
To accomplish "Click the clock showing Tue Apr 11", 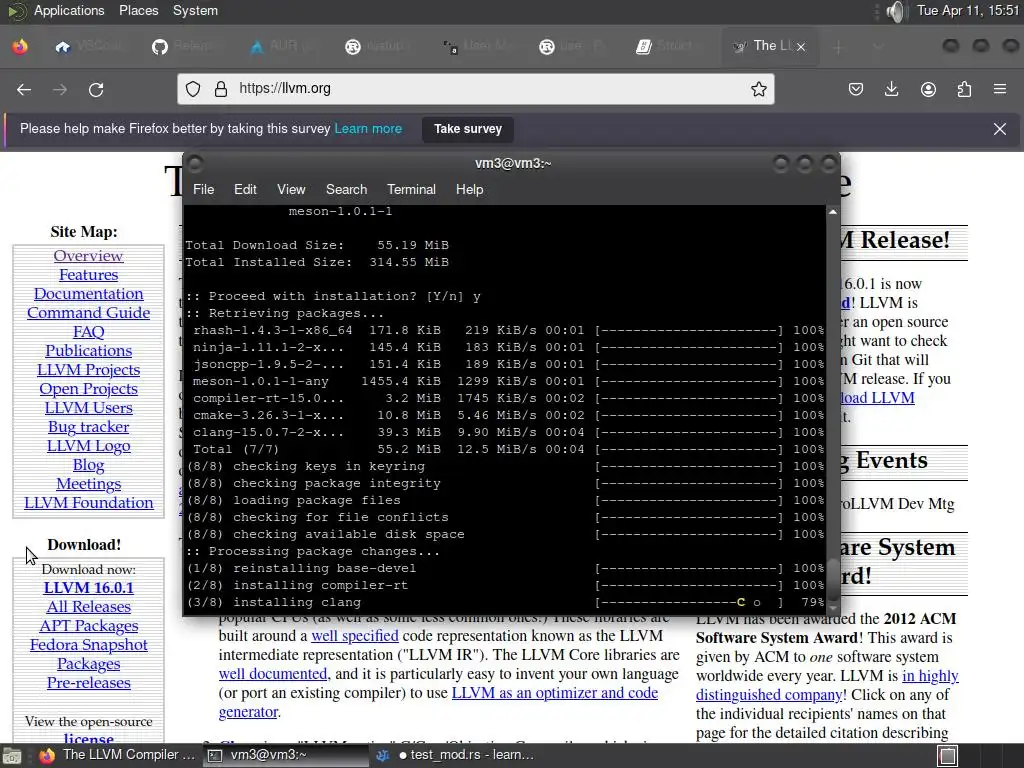I will tap(967, 10).
